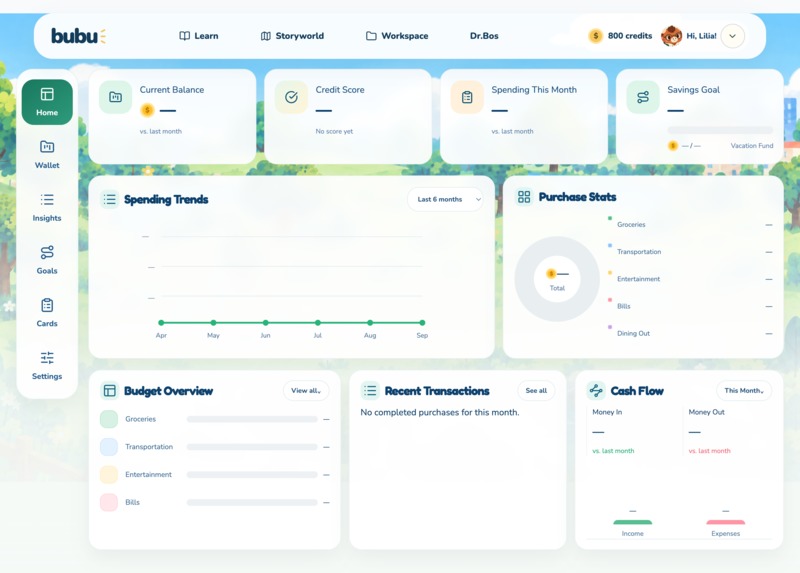
Task: Click the Money Out label
Action: point(706,412)
